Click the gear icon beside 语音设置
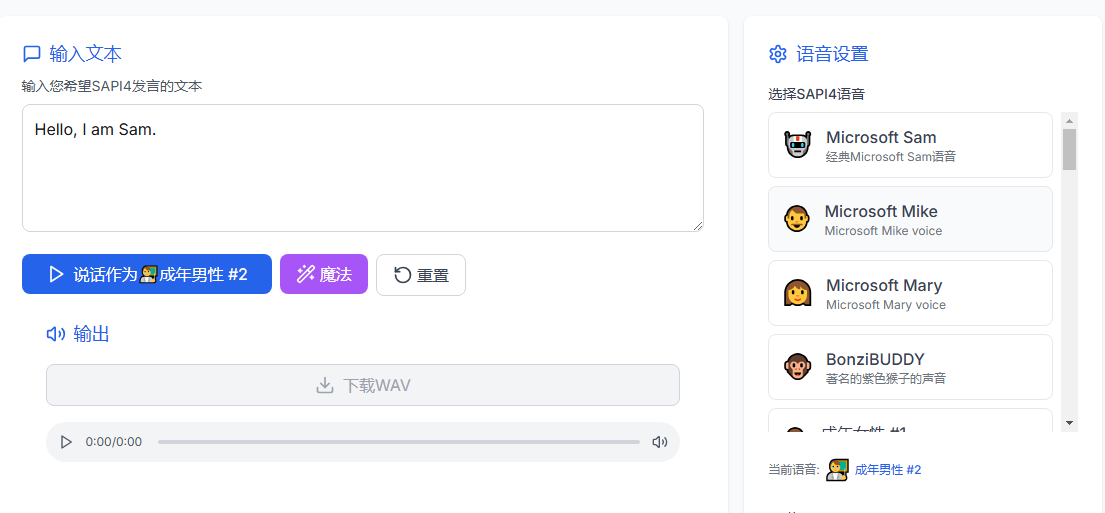The image size is (1105, 513). [x=777, y=54]
